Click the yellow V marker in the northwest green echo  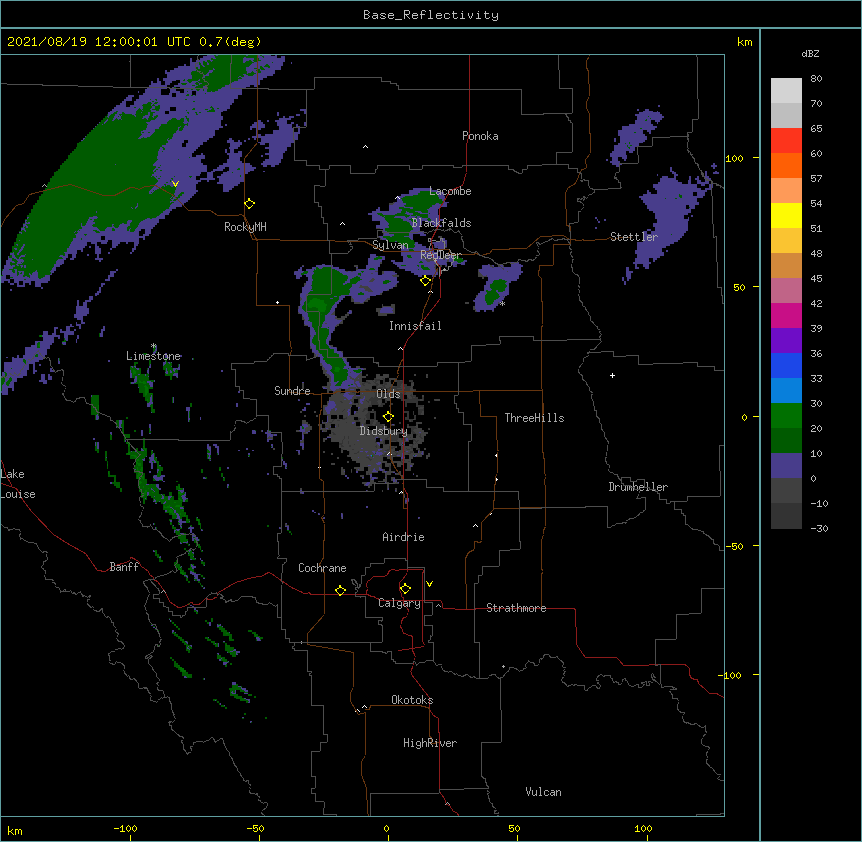pos(175,184)
